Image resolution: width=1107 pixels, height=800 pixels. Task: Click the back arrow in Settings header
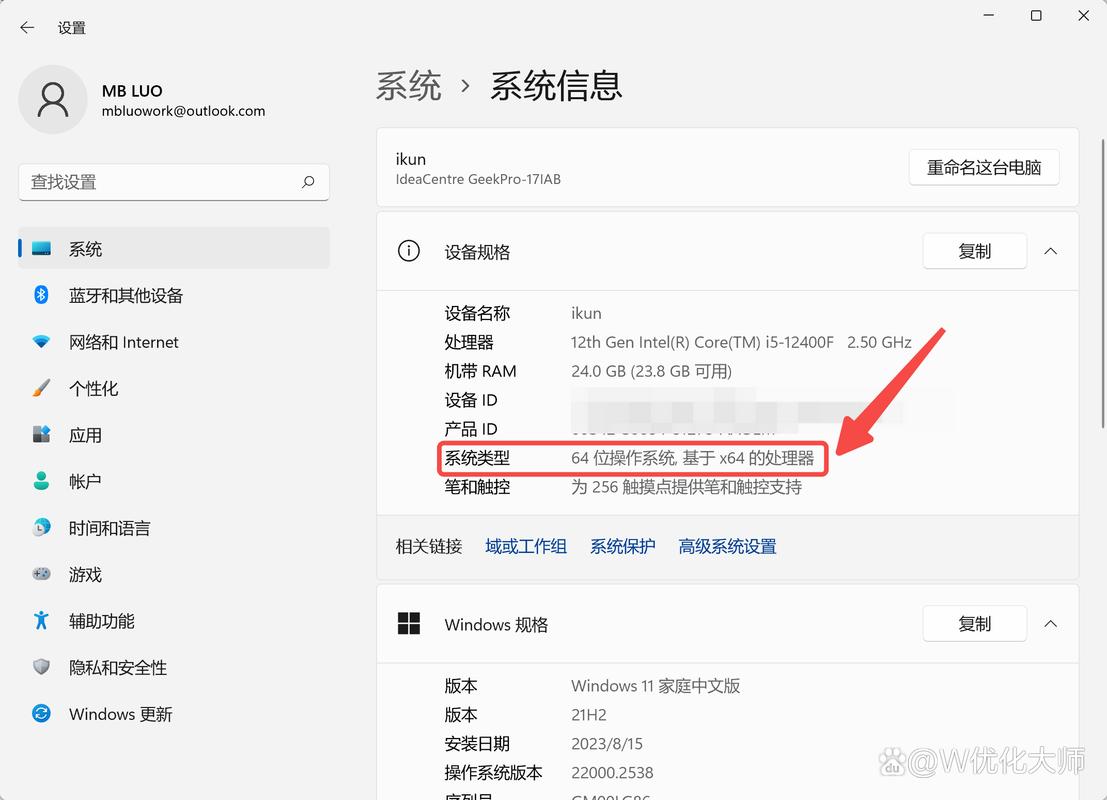tap(27, 28)
